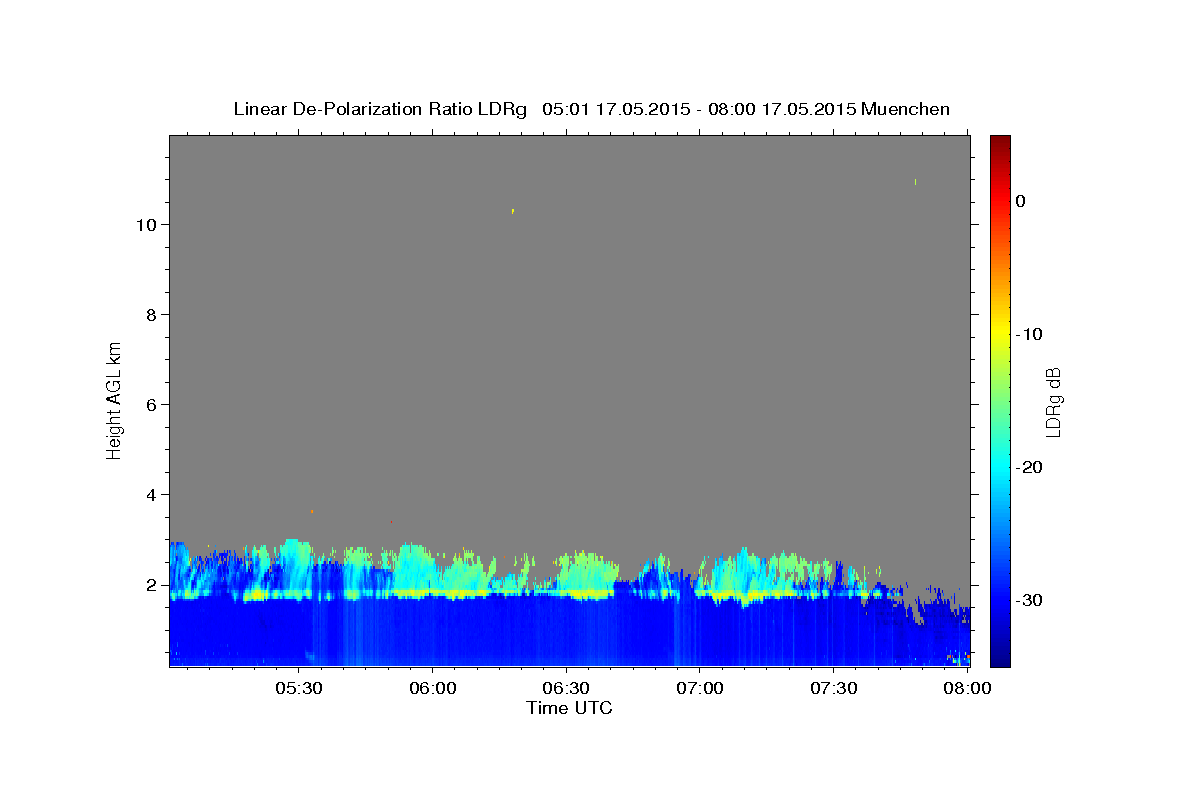Click the '08:00' time tick label
The height and width of the screenshot is (800, 1200).
(967, 688)
